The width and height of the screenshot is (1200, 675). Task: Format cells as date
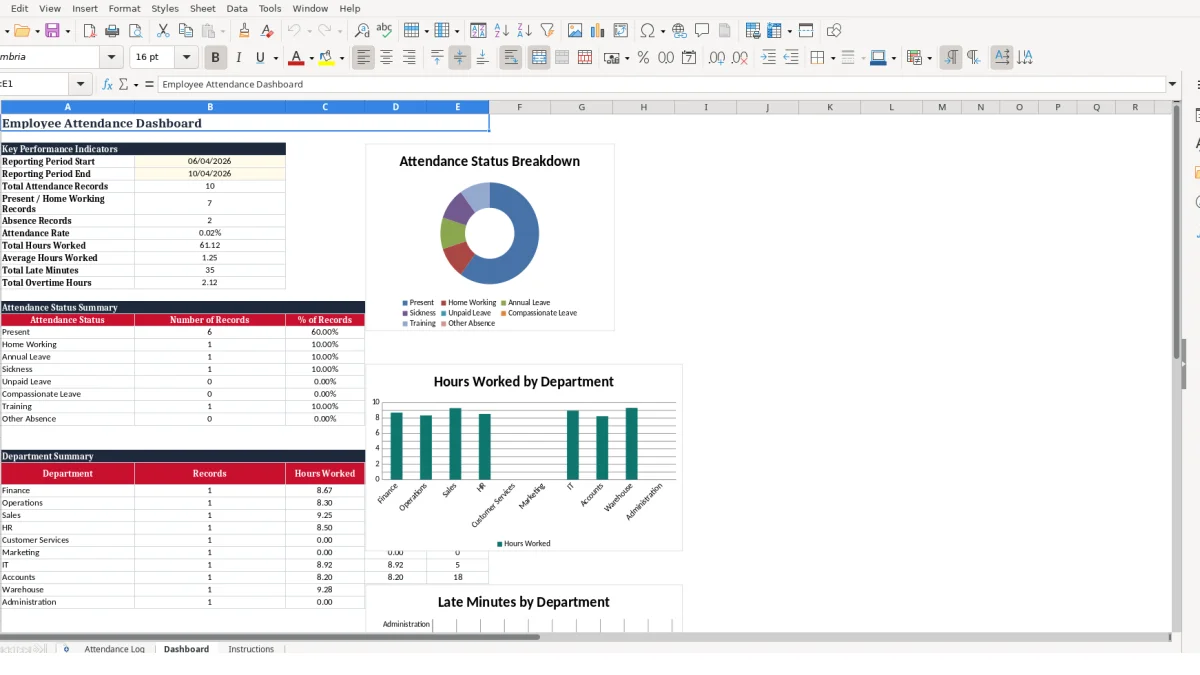(689, 58)
